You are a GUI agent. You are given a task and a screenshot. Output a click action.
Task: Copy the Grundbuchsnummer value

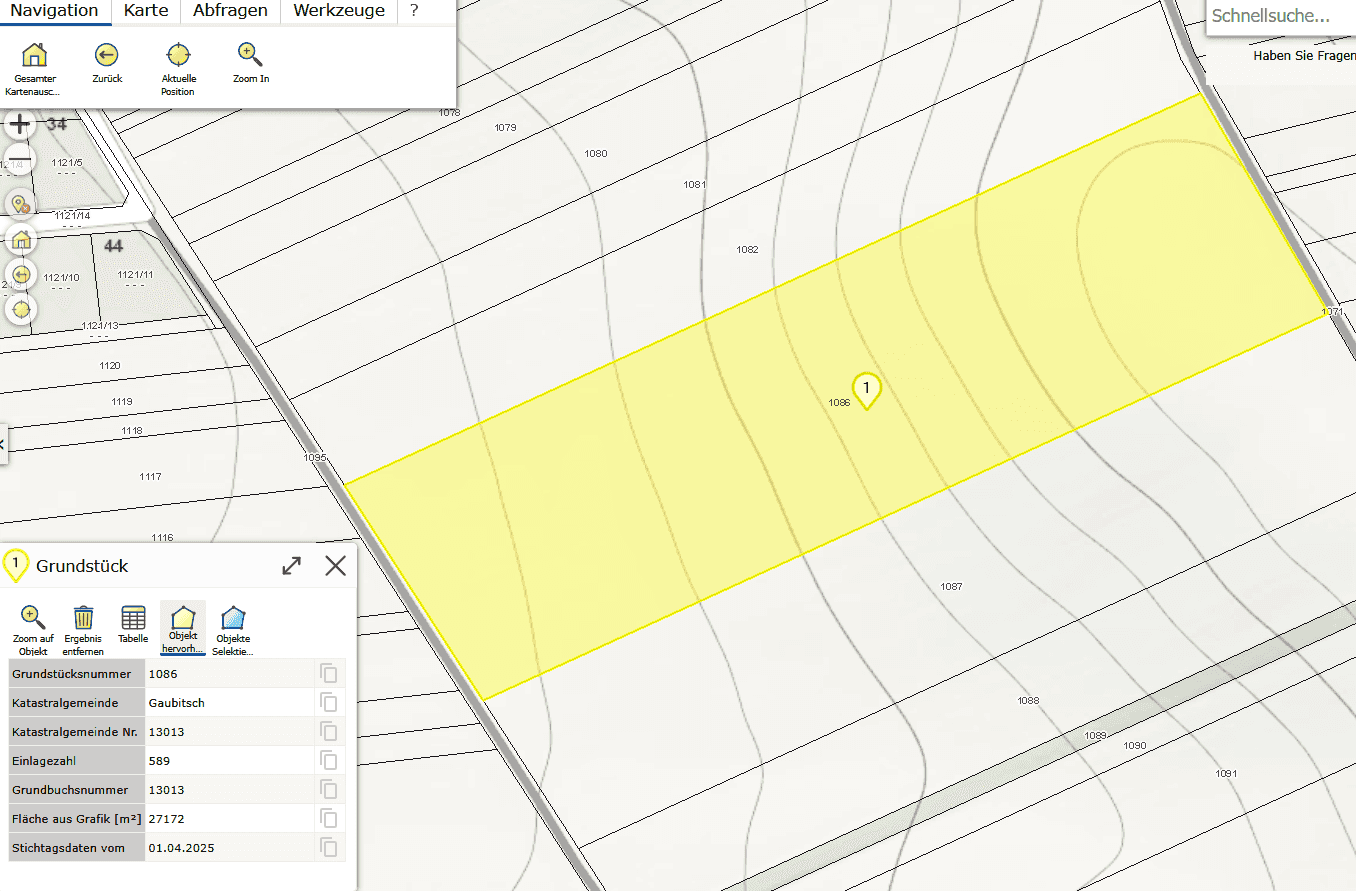329,790
